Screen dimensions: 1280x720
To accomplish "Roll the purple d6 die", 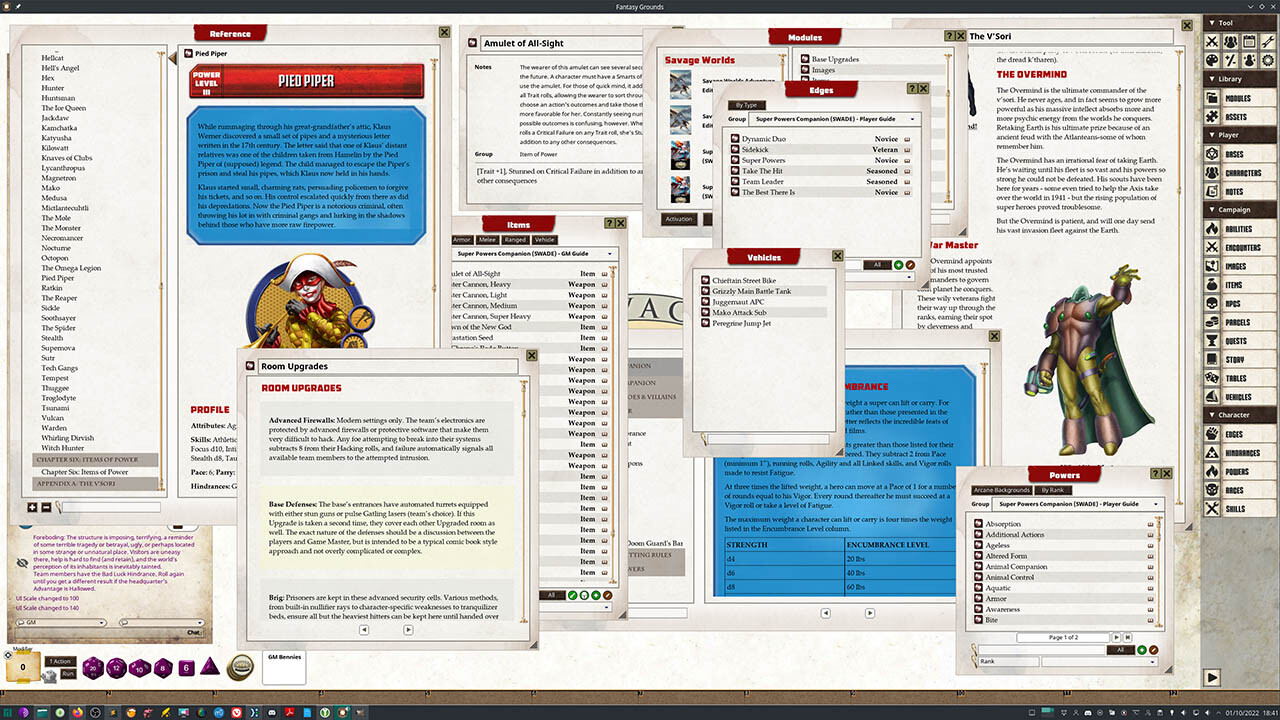I will coord(186,666).
